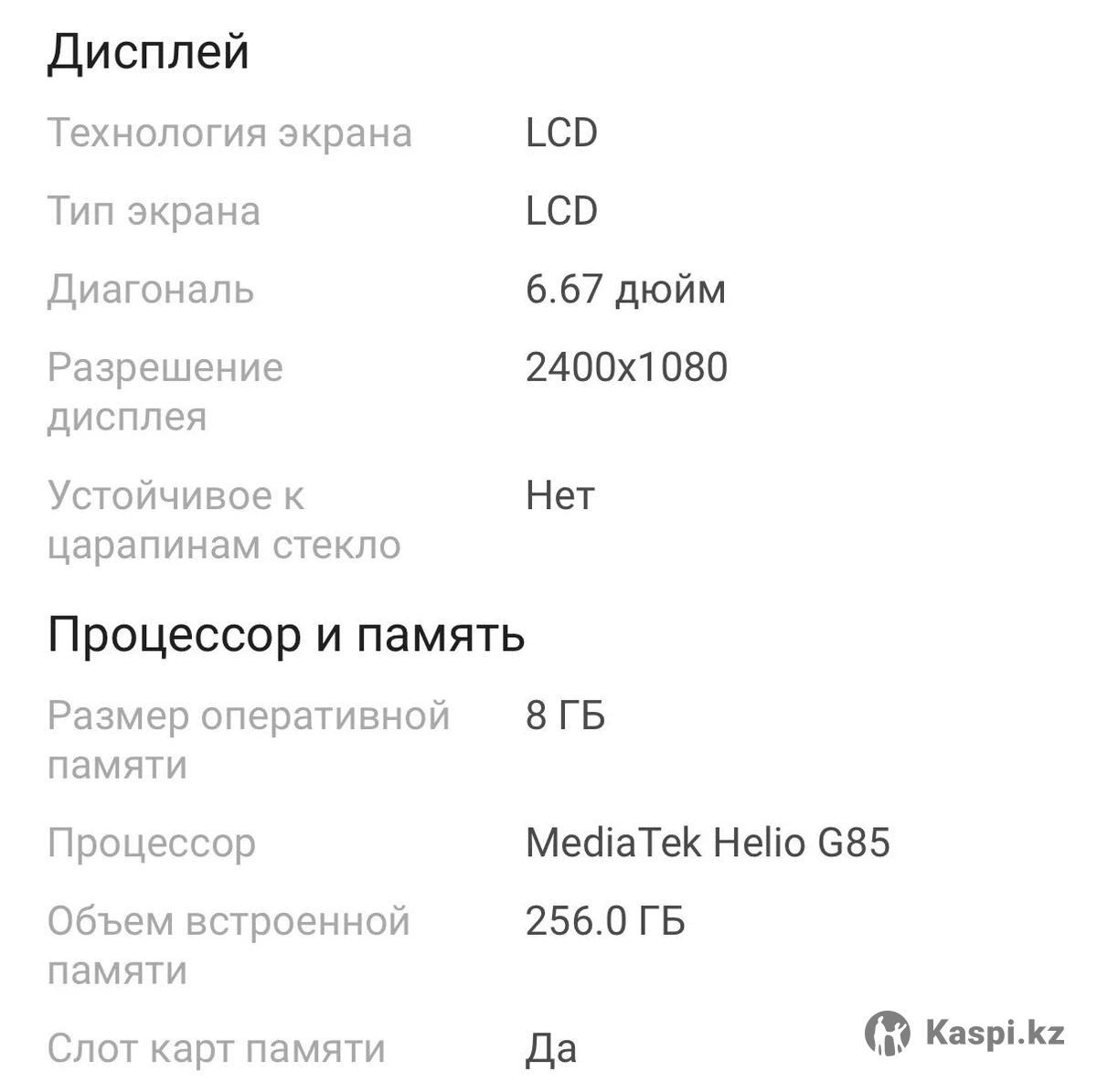This screenshot has width=1097, height=1092.
Task: Select the Нет value for scratch-resistant glass
Action: click(559, 496)
